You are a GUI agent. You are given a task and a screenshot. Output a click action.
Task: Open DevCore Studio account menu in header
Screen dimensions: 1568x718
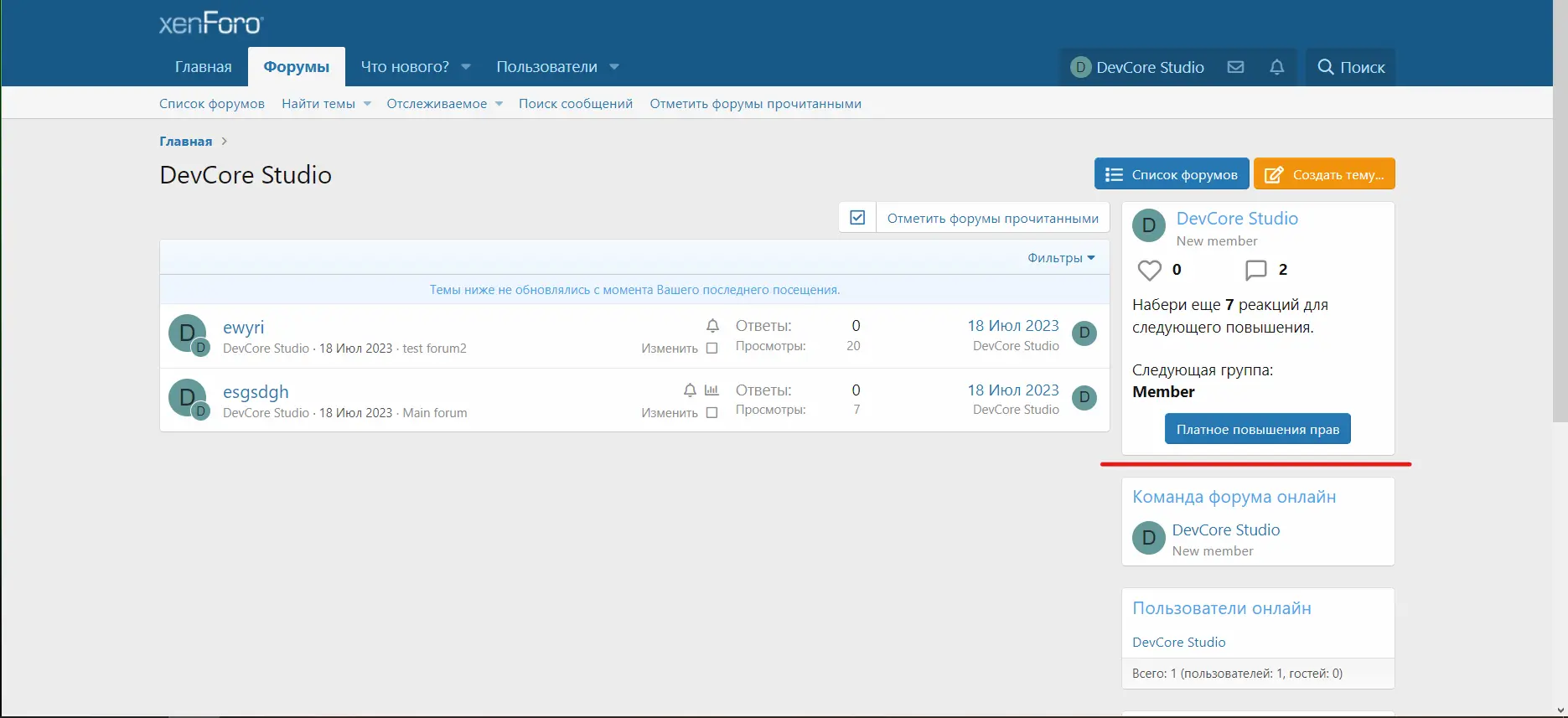tap(1137, 67)
